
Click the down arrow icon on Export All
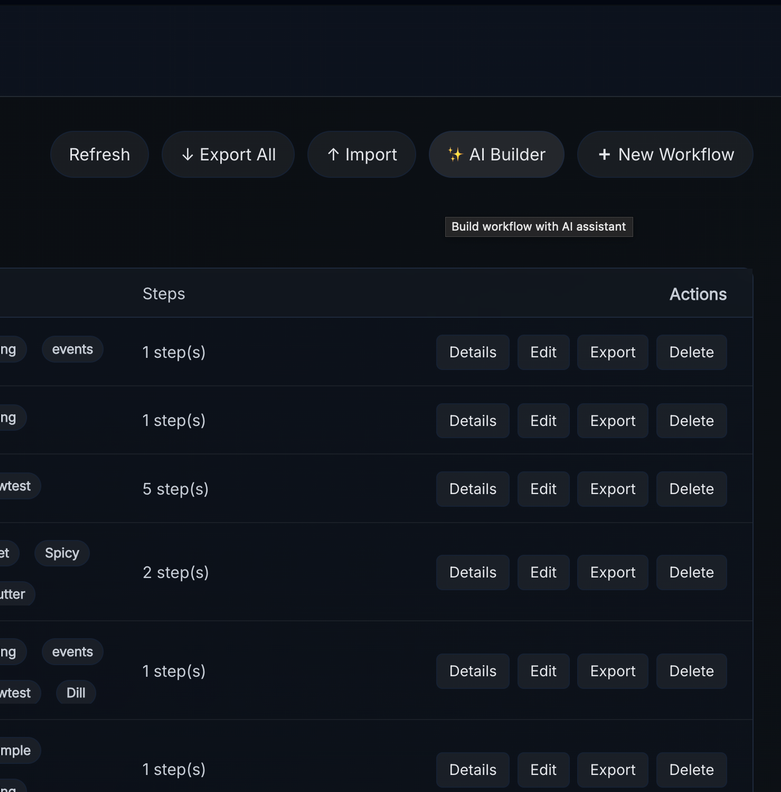point(187,155)
